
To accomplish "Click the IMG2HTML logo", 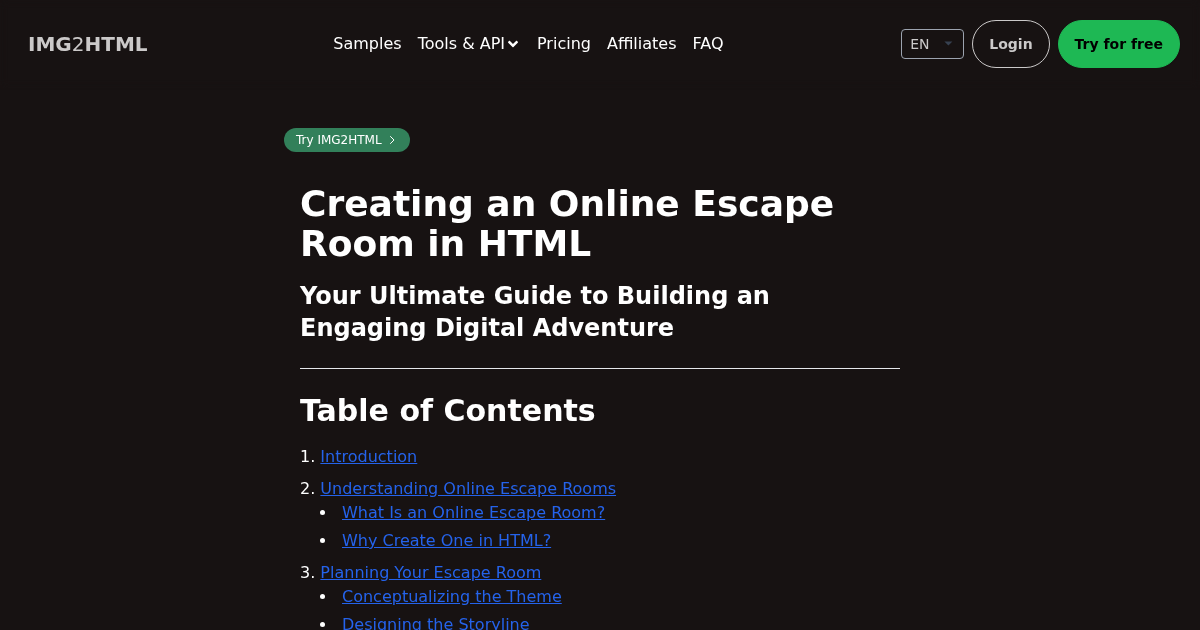I will click(87, 44).
